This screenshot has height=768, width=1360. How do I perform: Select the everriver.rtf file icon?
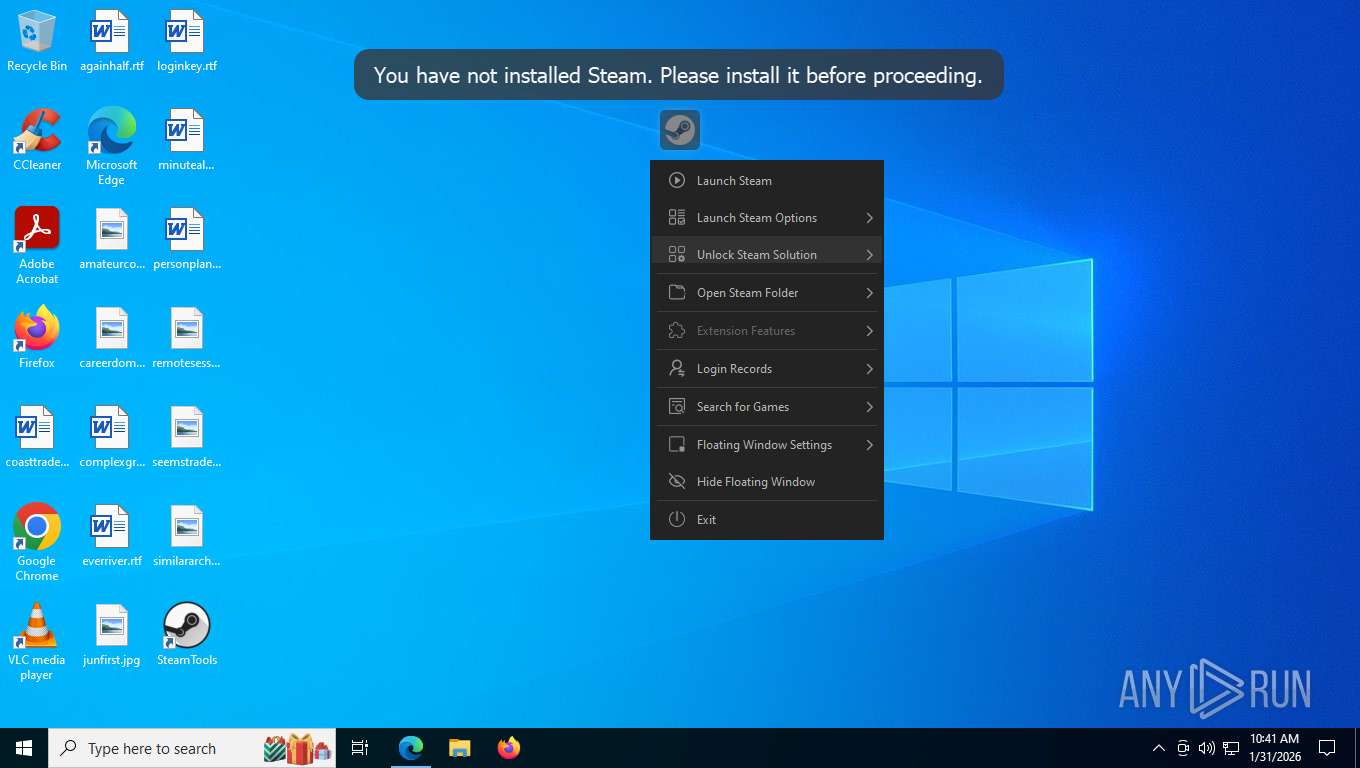click(111, 536)
